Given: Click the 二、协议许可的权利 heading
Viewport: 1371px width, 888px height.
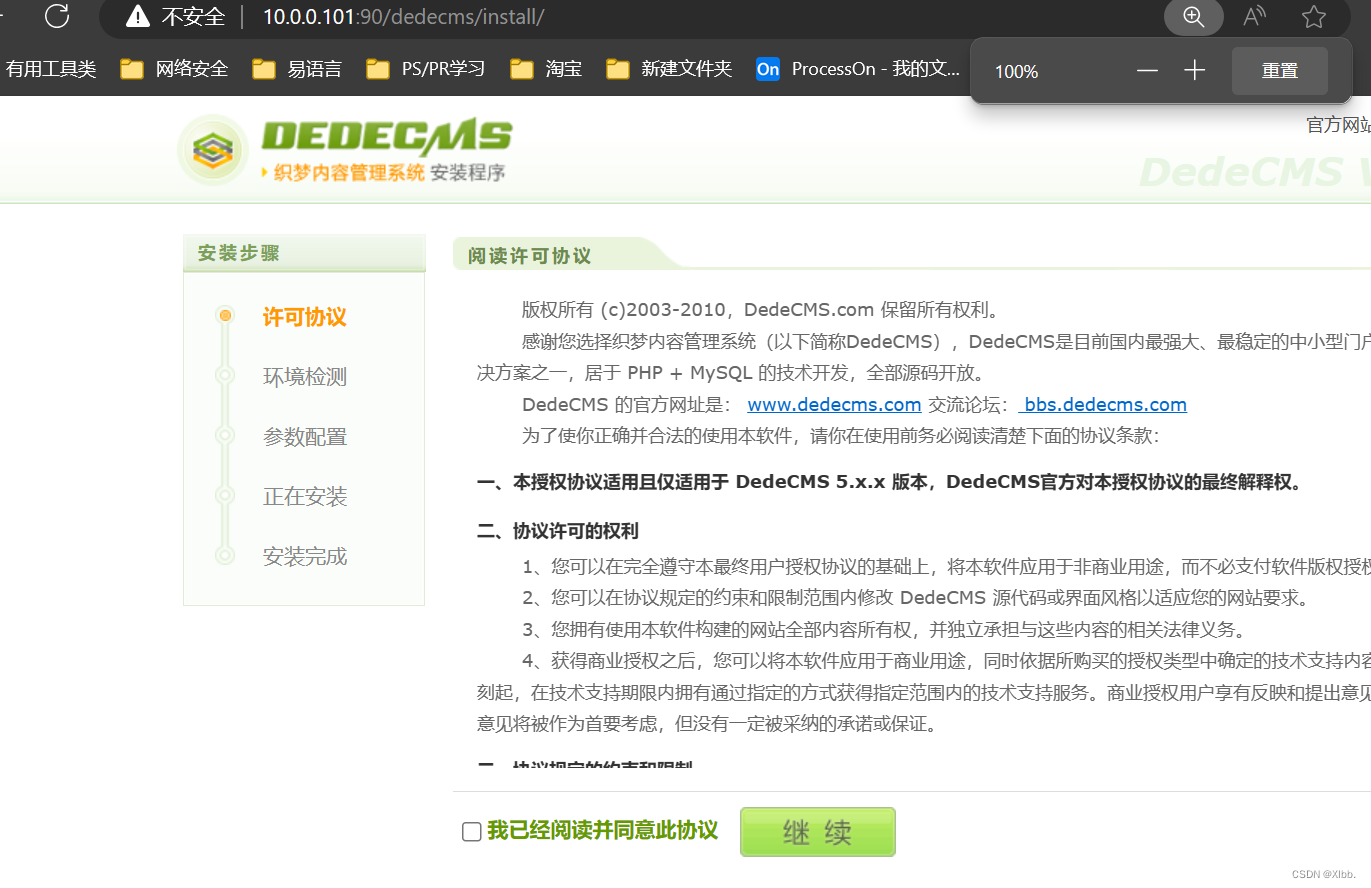Looking at the screenshot, I should [557, 531].
